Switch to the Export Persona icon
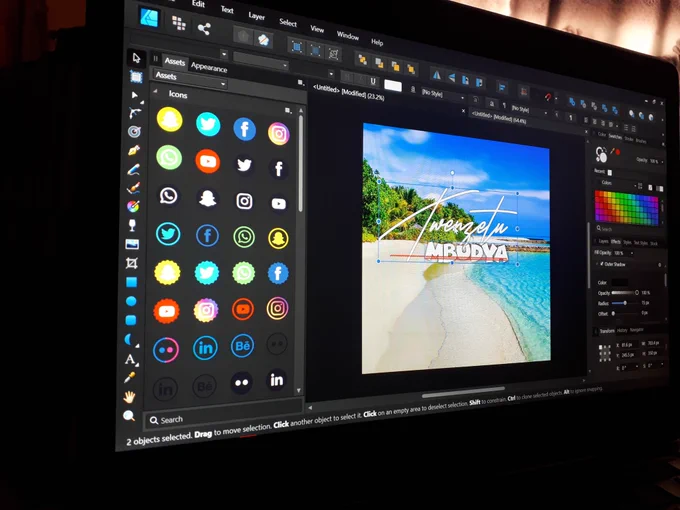Image resolution: width=680 pixels, height=510 pixels. [x=204, y=29]
